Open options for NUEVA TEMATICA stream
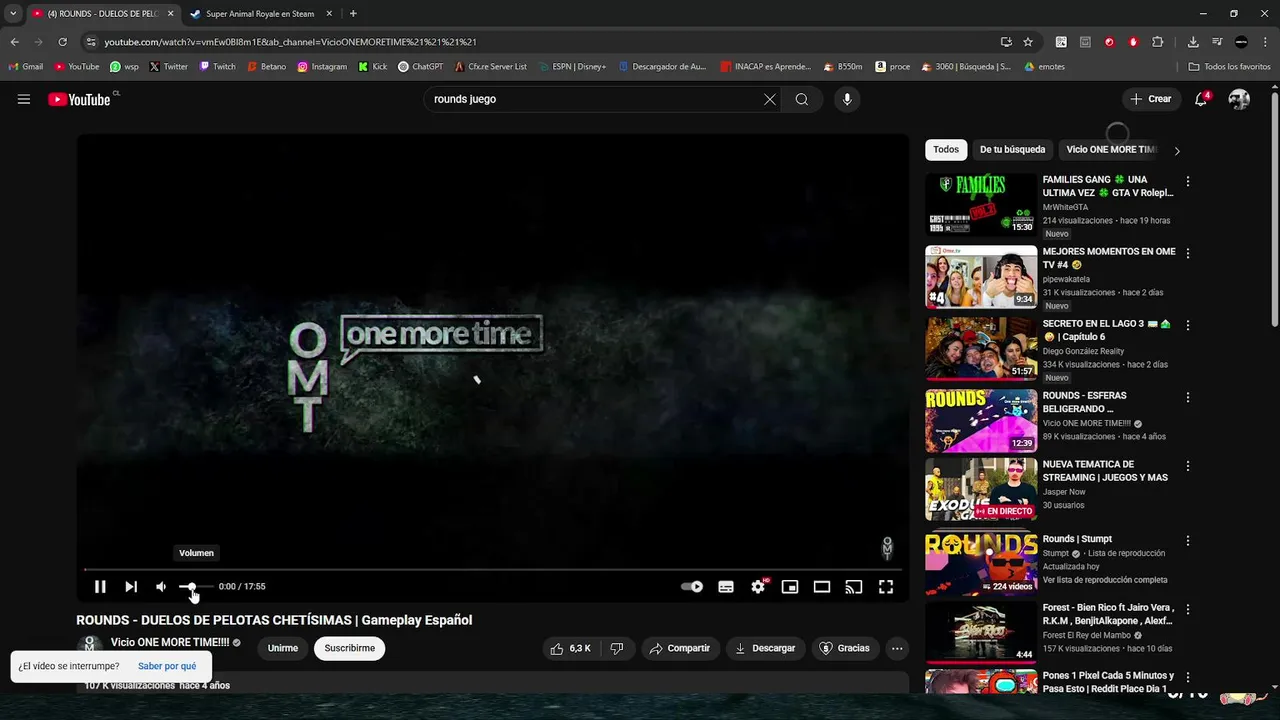 pyautogui.click(x=1188, y=466)
